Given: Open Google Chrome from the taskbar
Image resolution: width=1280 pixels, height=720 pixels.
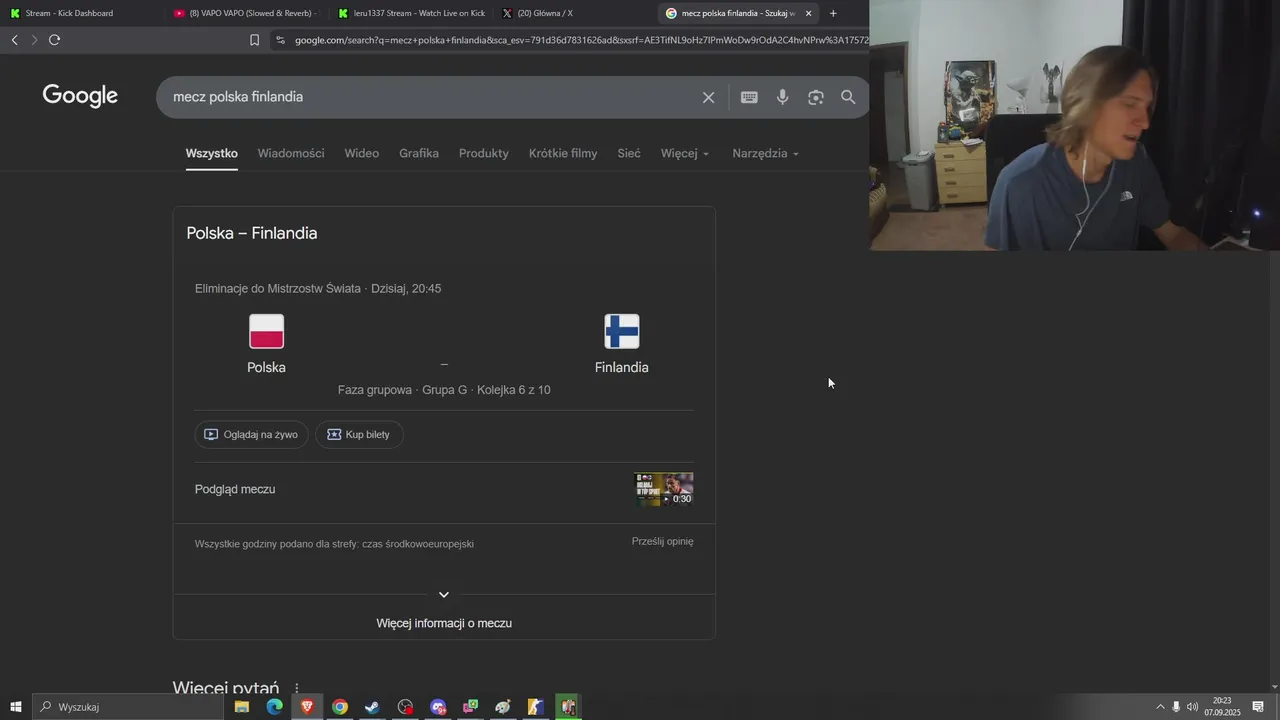Looking at the screenshot, I should [340, 707].
